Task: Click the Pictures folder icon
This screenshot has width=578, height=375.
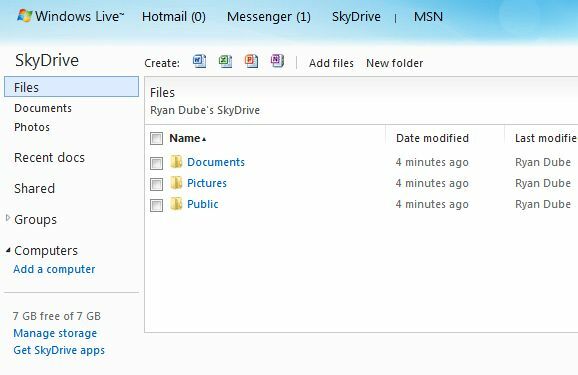Action: [176, 183]
